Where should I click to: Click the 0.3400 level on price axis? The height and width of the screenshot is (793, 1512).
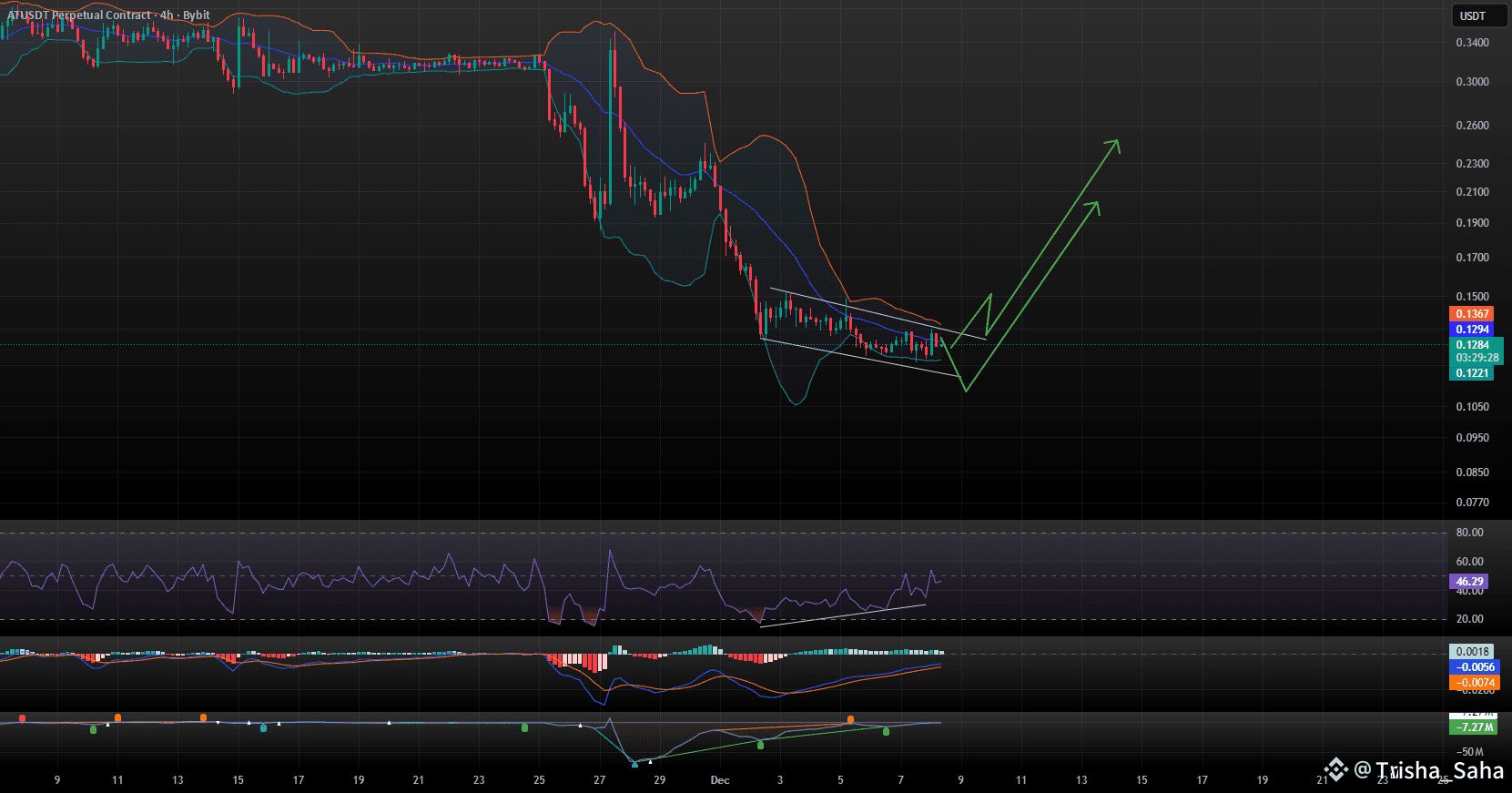click(x=1472, y=43)
